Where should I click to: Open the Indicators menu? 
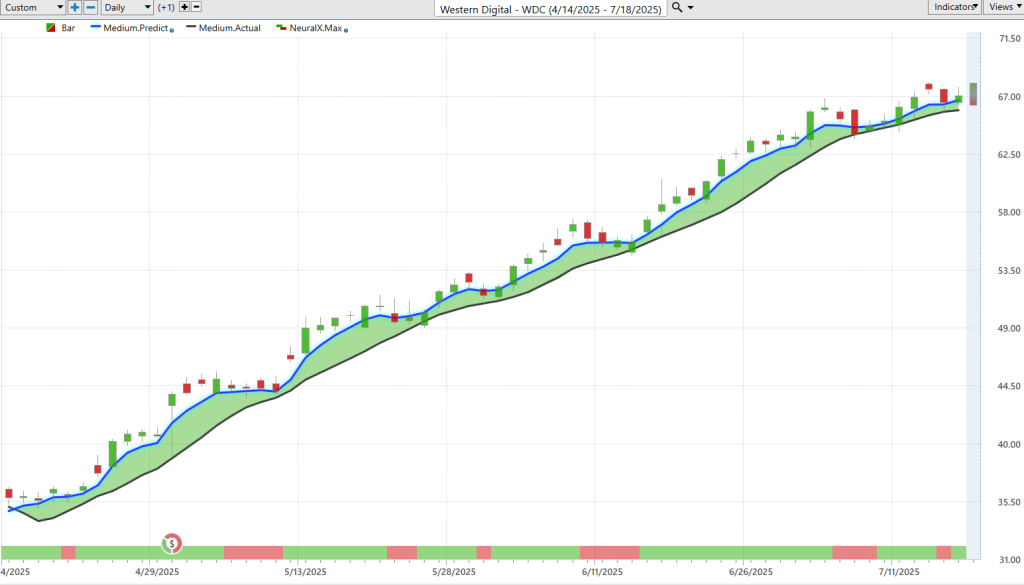coord(955,7)
